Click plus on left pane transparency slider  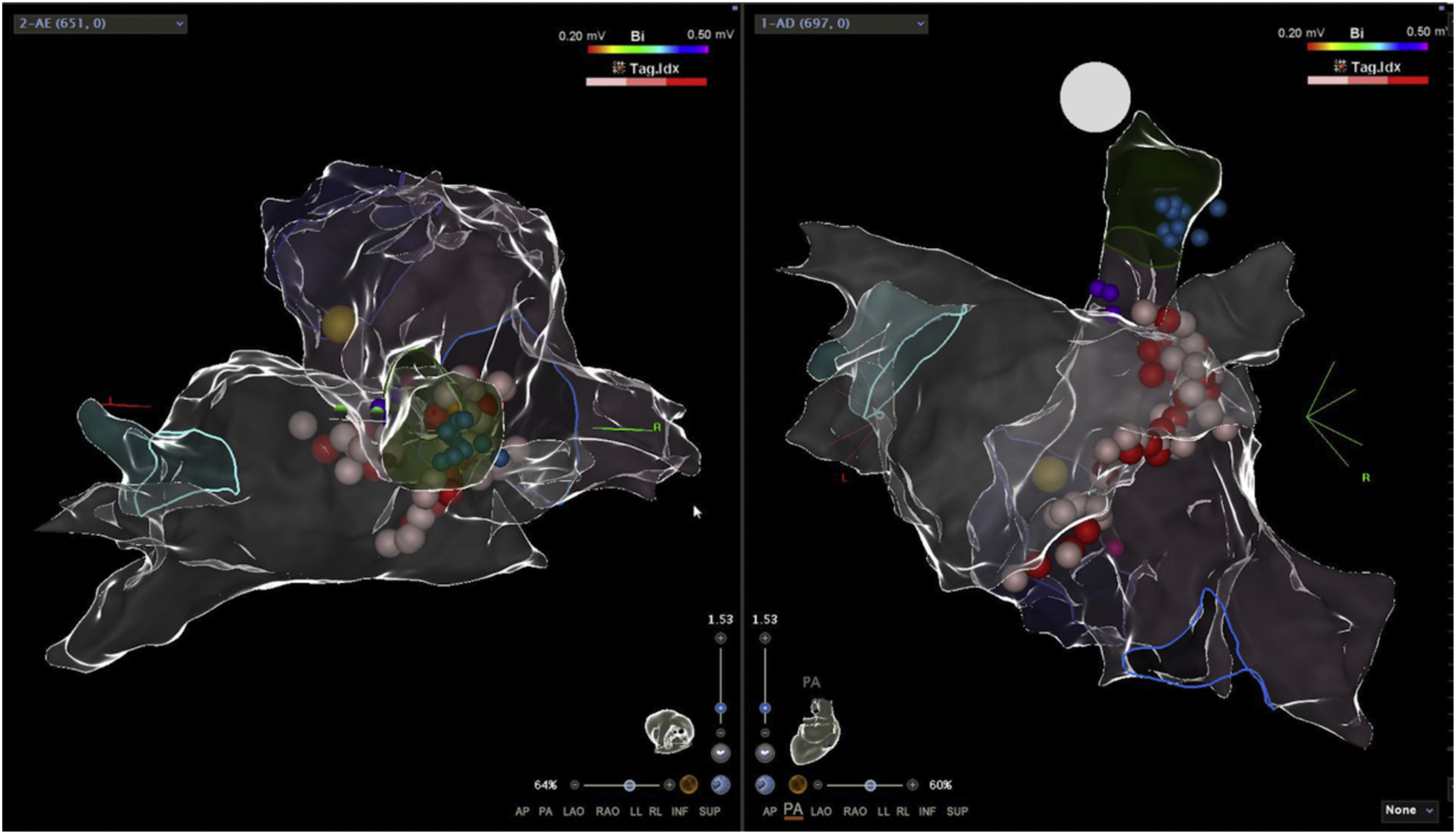(x=669, y=785)
